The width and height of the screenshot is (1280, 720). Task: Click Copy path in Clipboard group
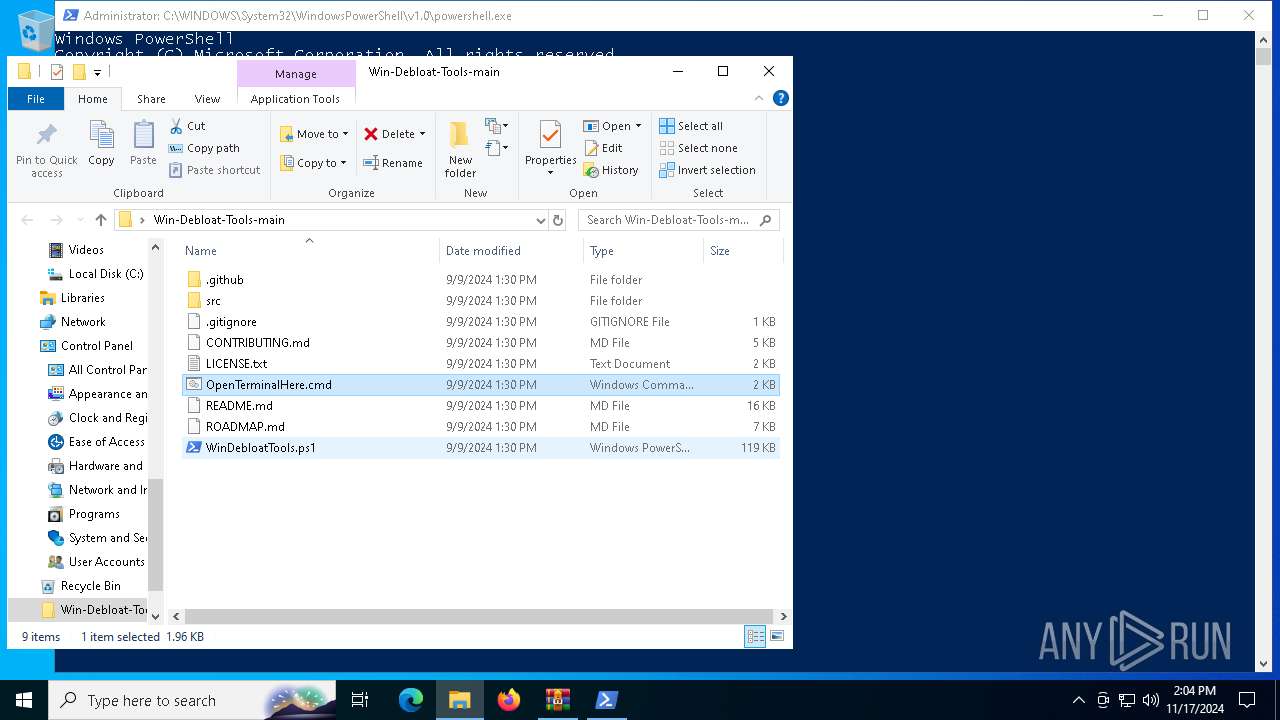tap(204, 148)
